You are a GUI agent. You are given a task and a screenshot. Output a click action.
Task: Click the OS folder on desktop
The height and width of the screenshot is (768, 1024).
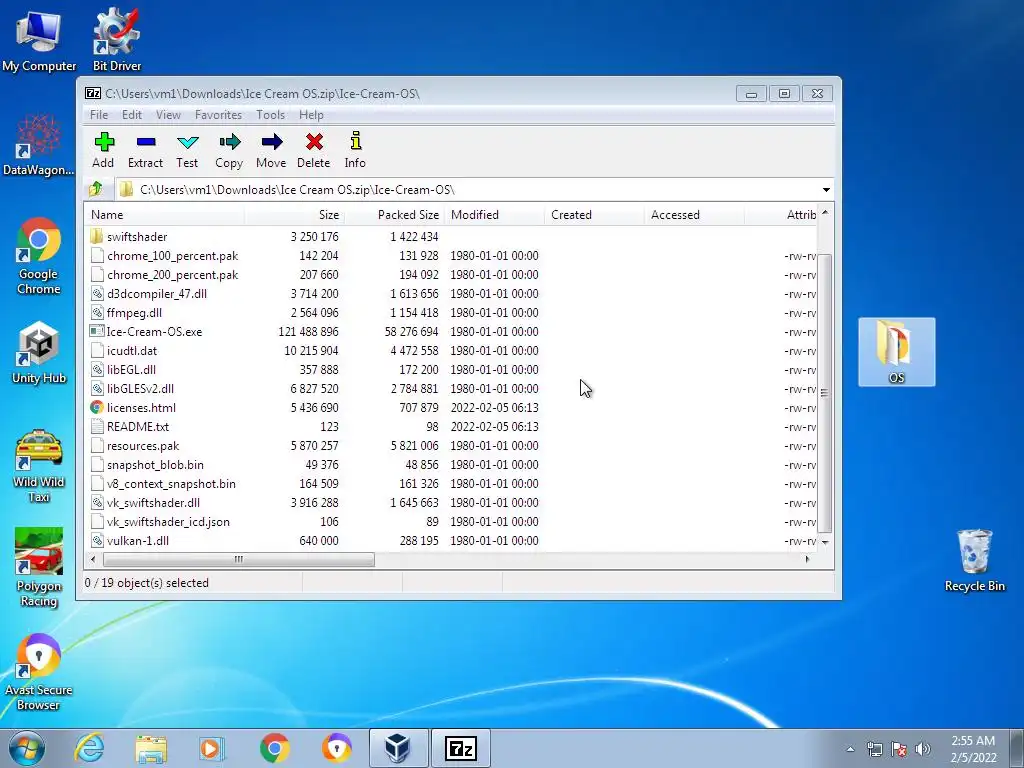pyautogui.click(x=897, y=351)
